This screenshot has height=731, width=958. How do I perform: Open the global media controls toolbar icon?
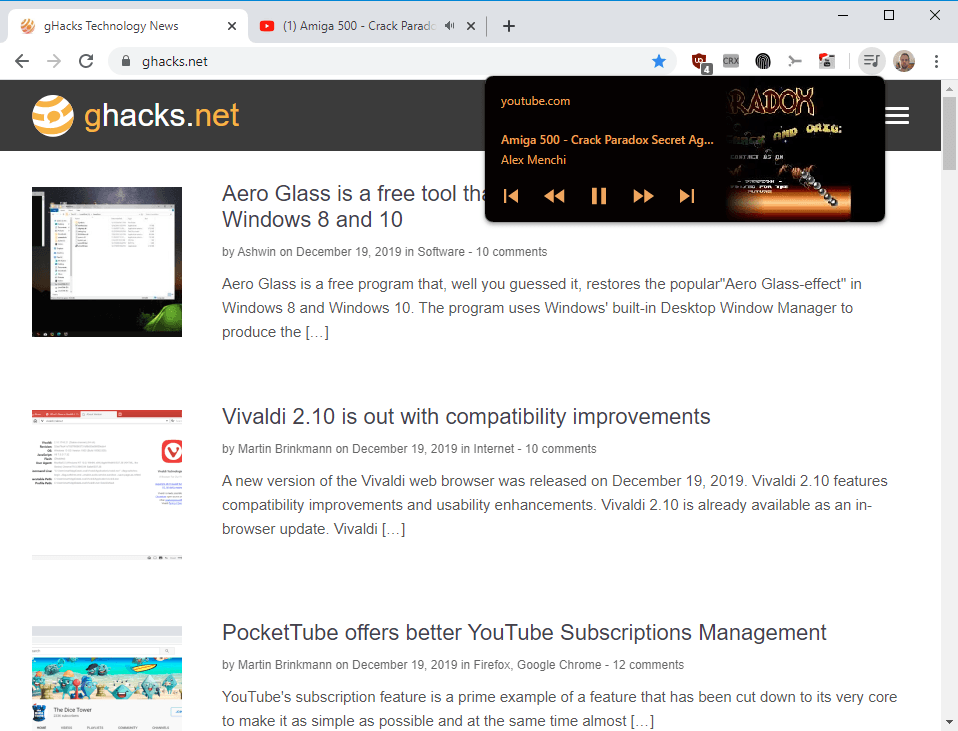(871, 61)
